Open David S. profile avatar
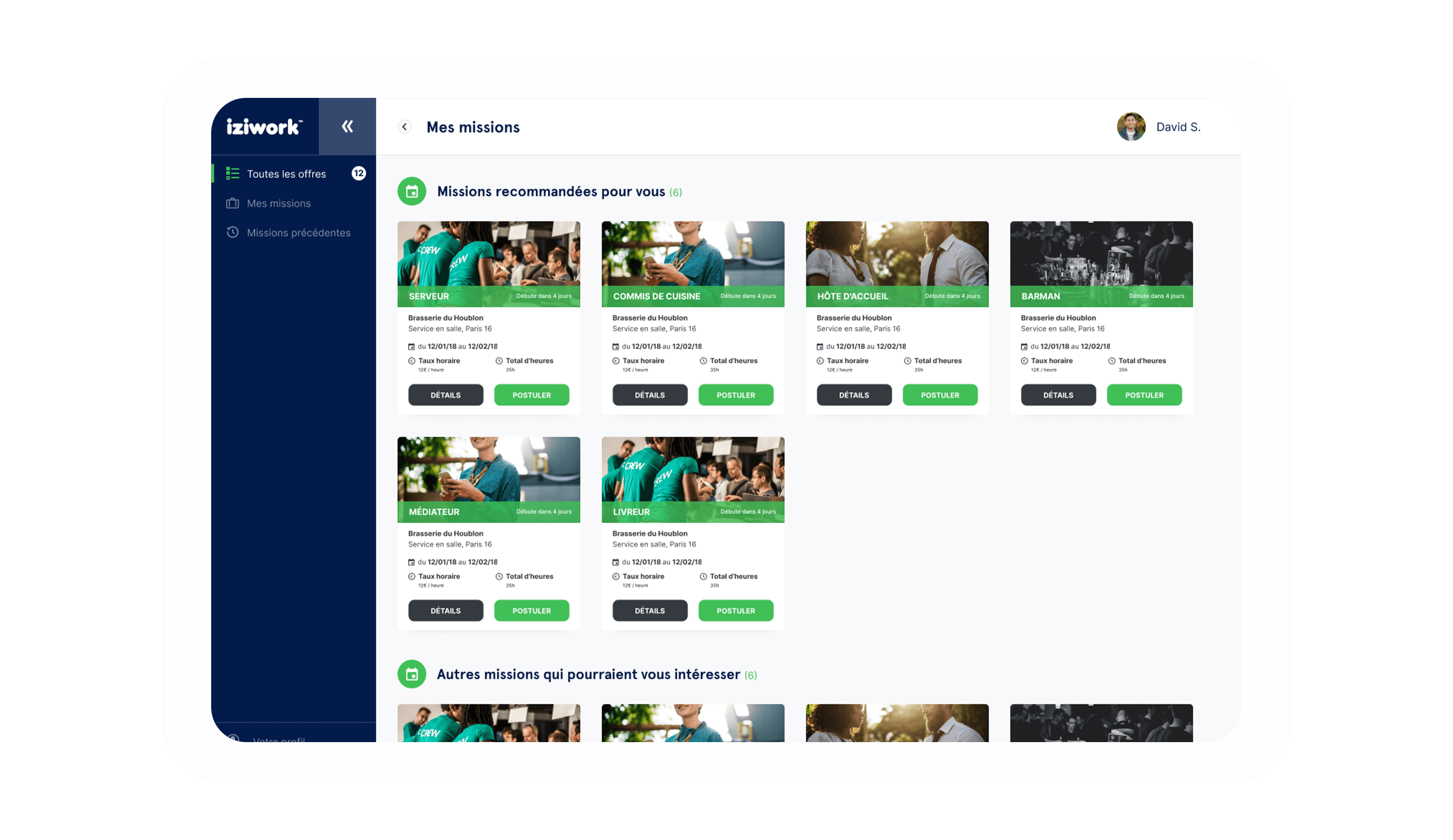This screenshot has width=1453, height=840. point(1131,127)
